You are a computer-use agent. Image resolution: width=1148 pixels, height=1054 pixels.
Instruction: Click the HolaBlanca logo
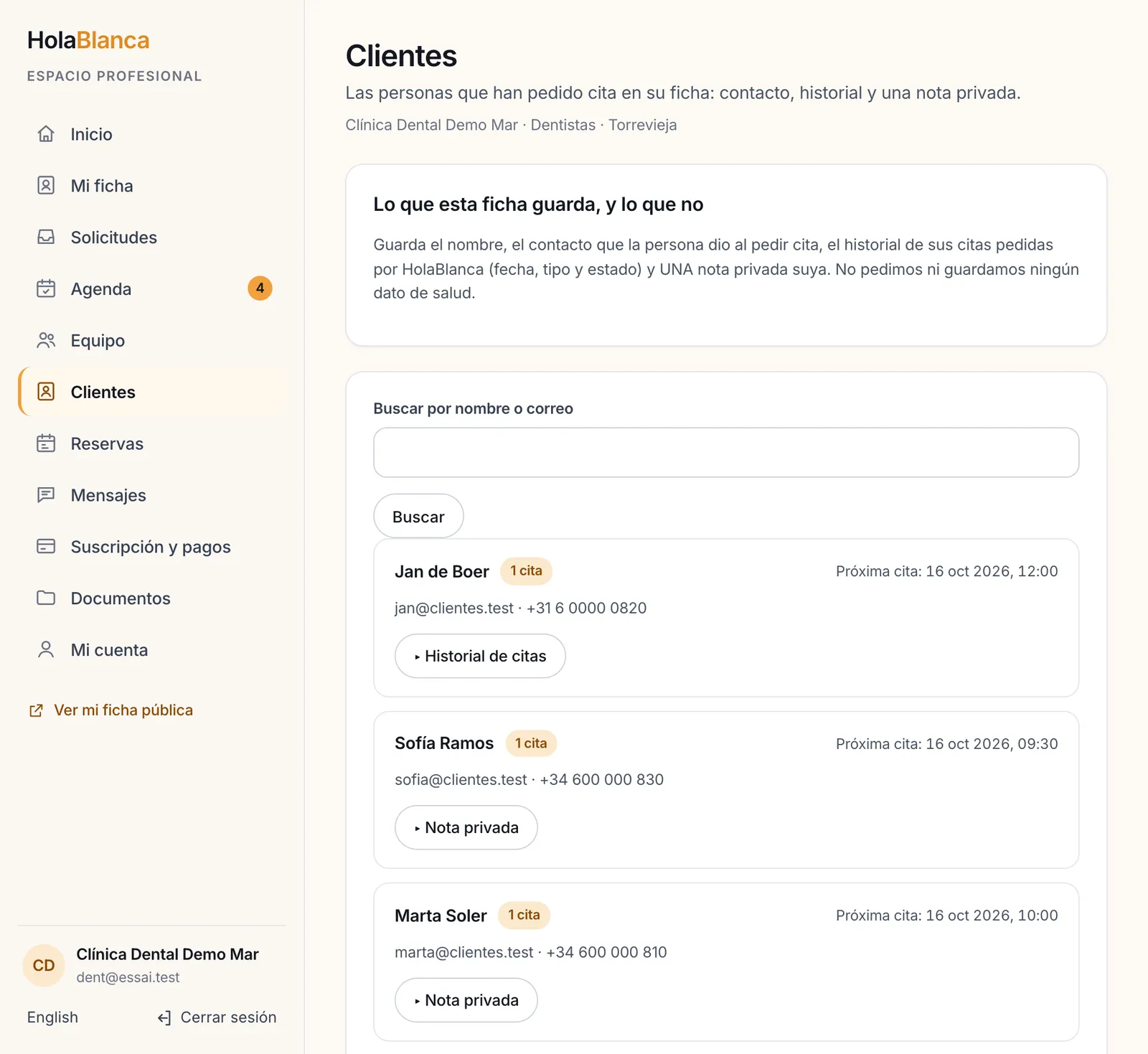88,40
